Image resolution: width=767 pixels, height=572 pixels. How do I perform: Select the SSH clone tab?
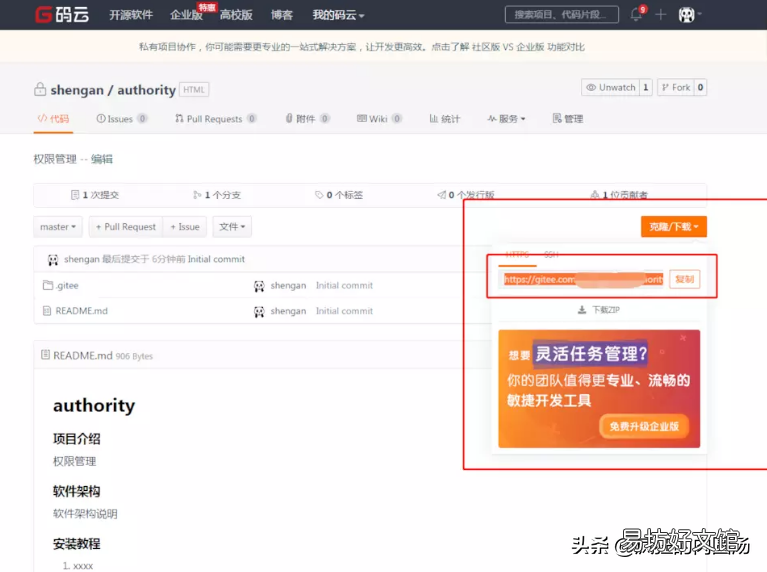point(551,255)
